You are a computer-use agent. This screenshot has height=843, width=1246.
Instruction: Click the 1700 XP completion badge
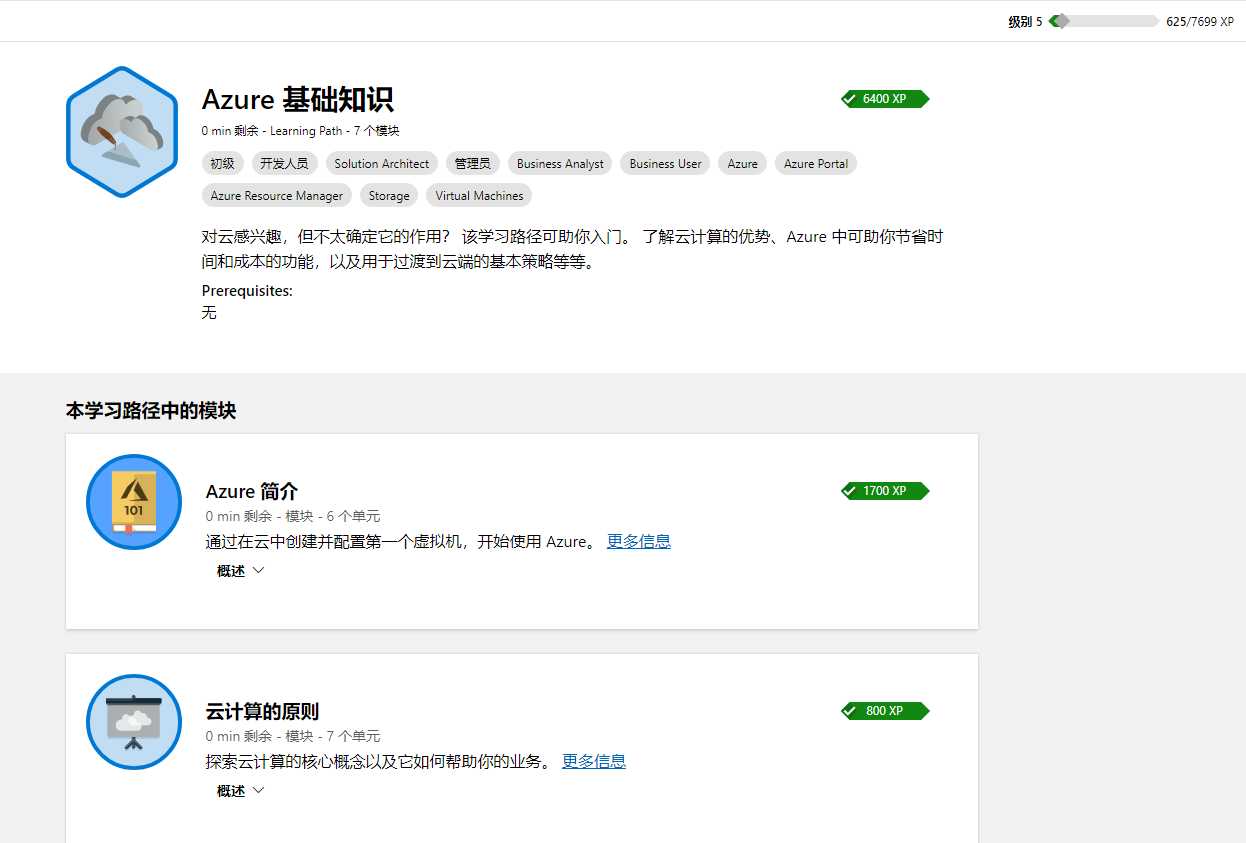885,491
